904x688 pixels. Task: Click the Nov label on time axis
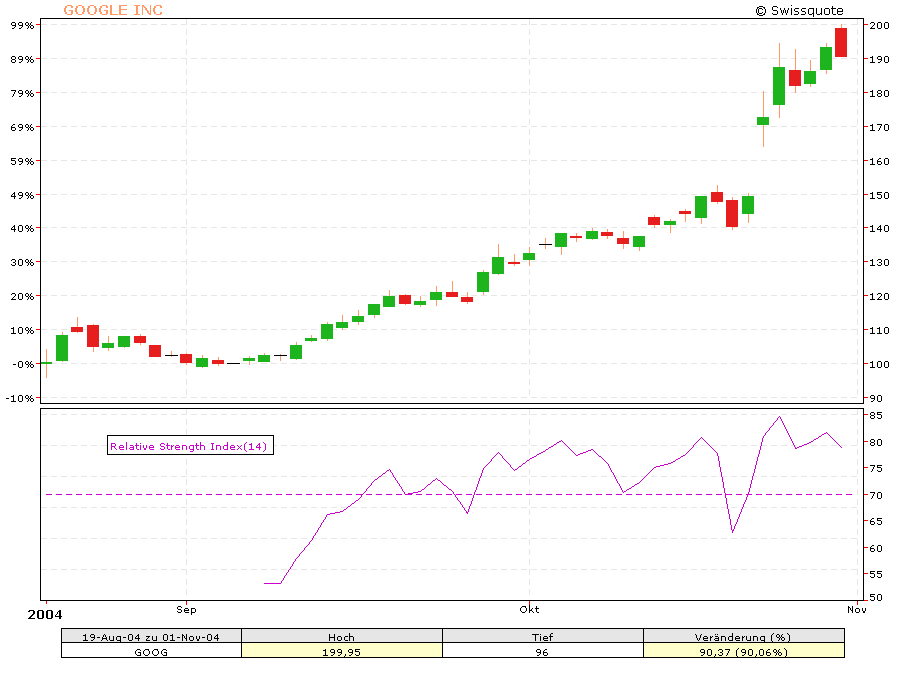pyautogui.click(x=857, y=610)
